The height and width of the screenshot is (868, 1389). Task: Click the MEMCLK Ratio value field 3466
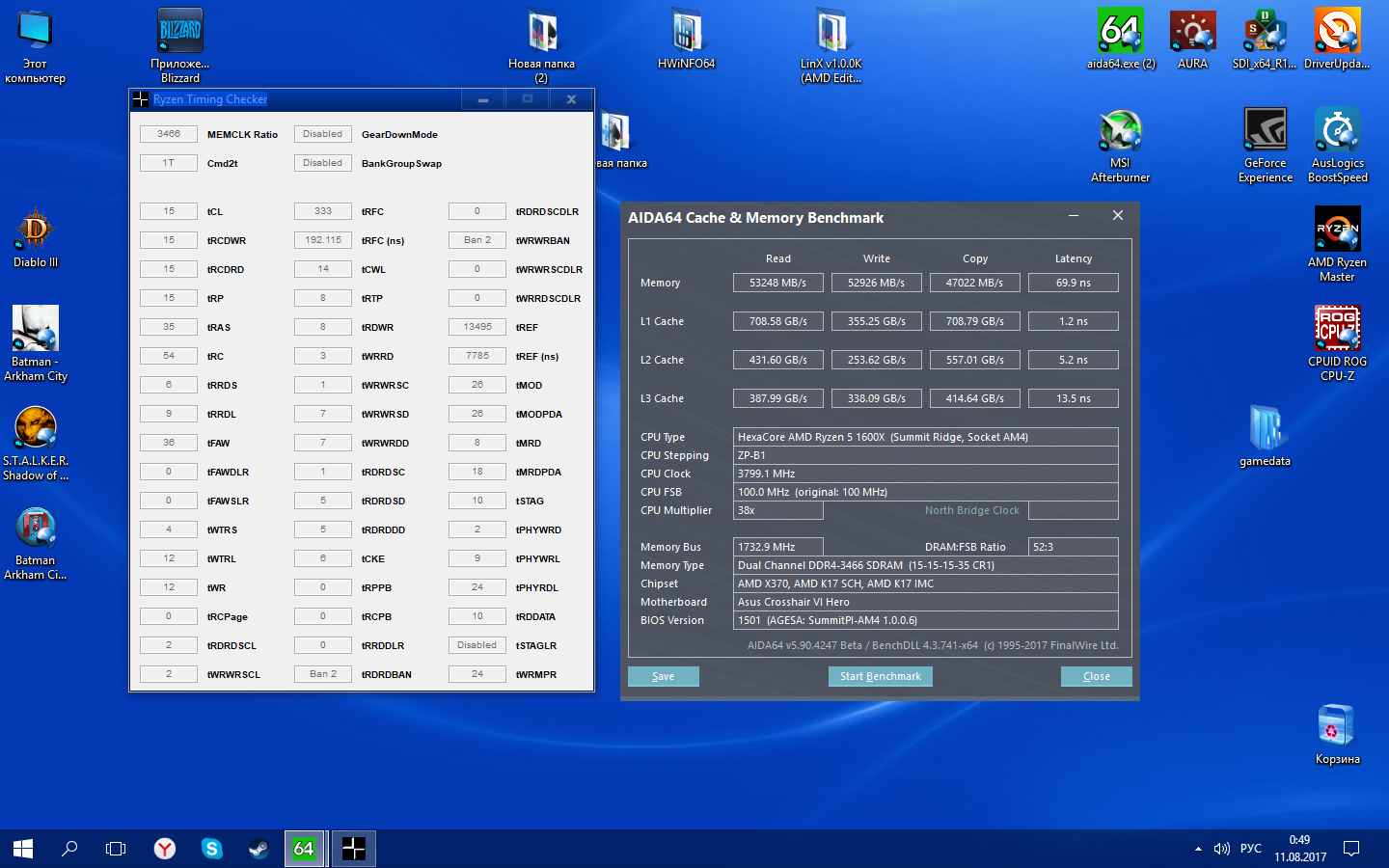click(169, 134)
